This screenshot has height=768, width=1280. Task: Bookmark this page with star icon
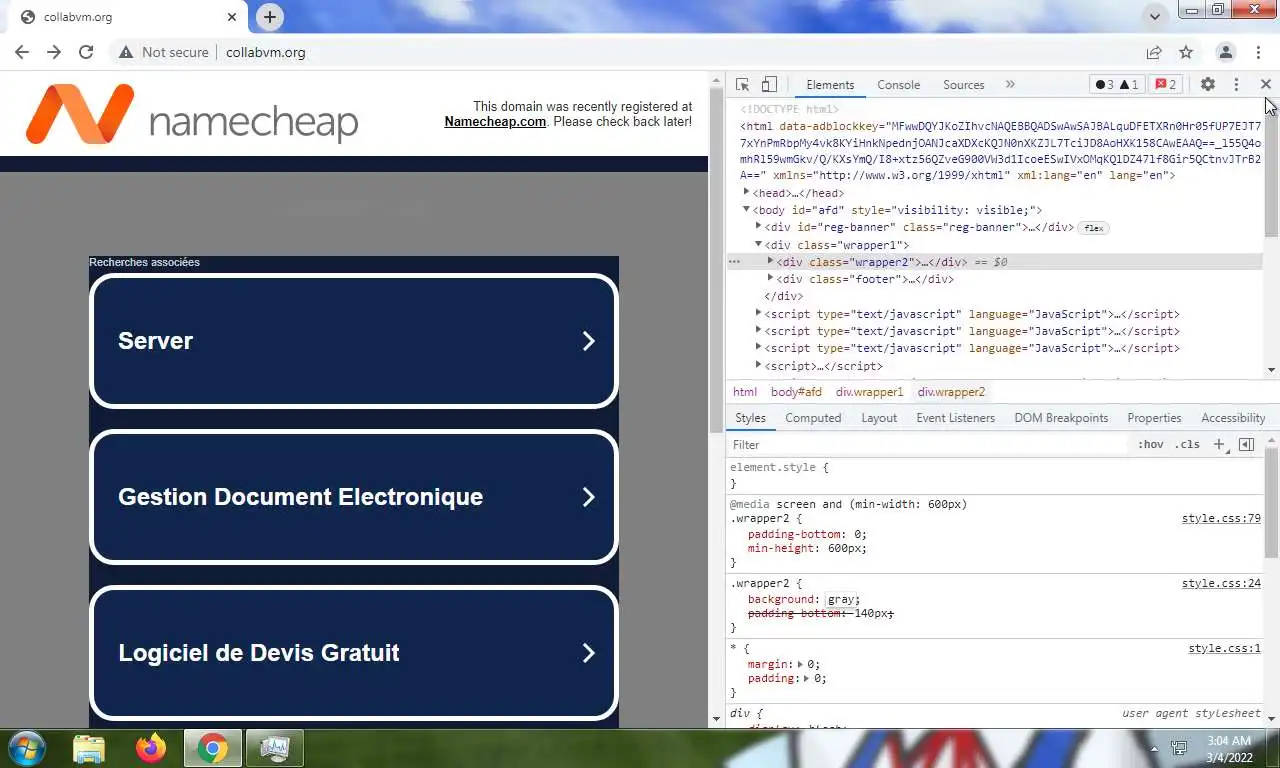pyautogui.click(x=1186, y=52)
